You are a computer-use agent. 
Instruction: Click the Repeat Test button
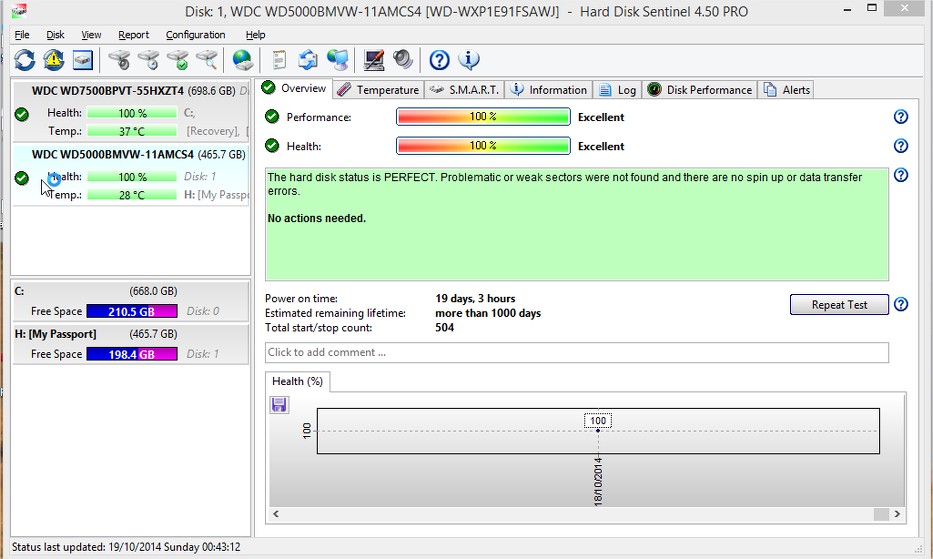coord(839,304)
